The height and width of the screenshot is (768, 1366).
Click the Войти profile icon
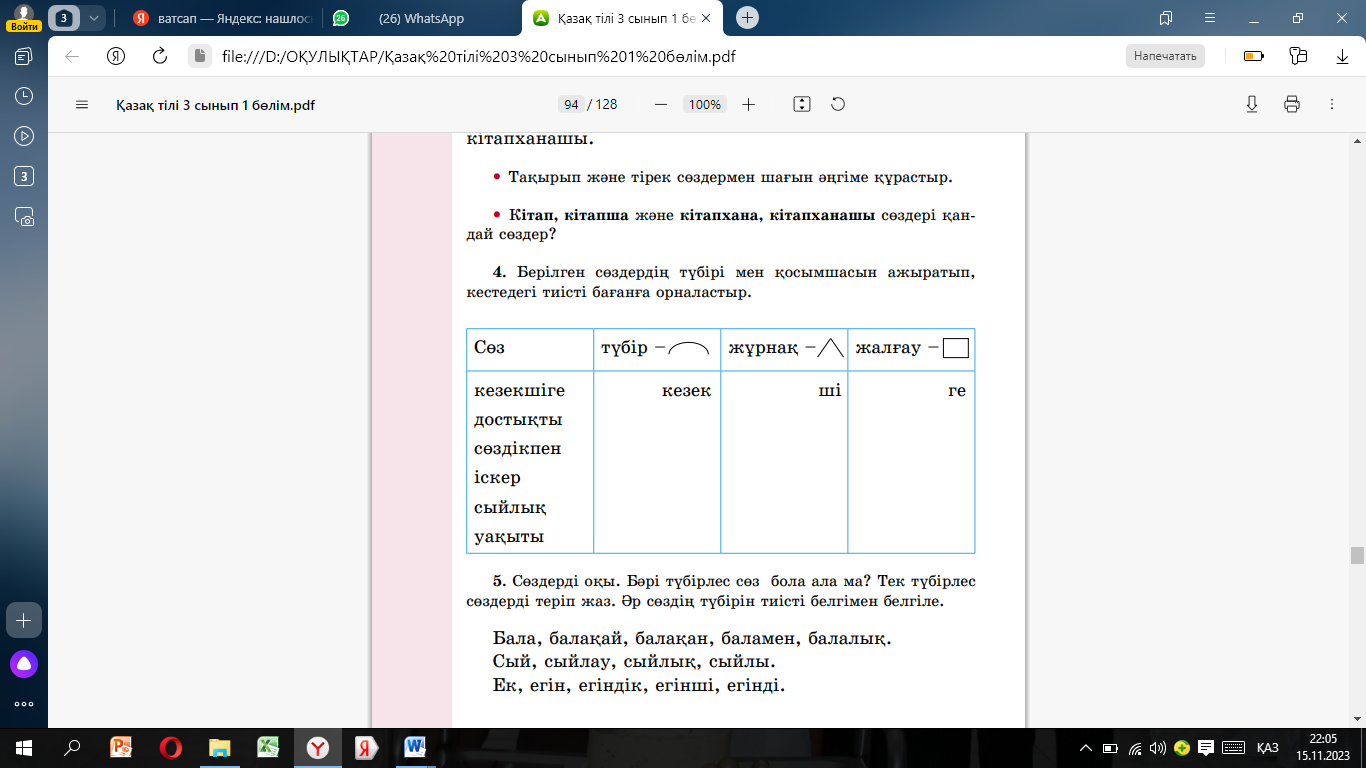[24, 18]
